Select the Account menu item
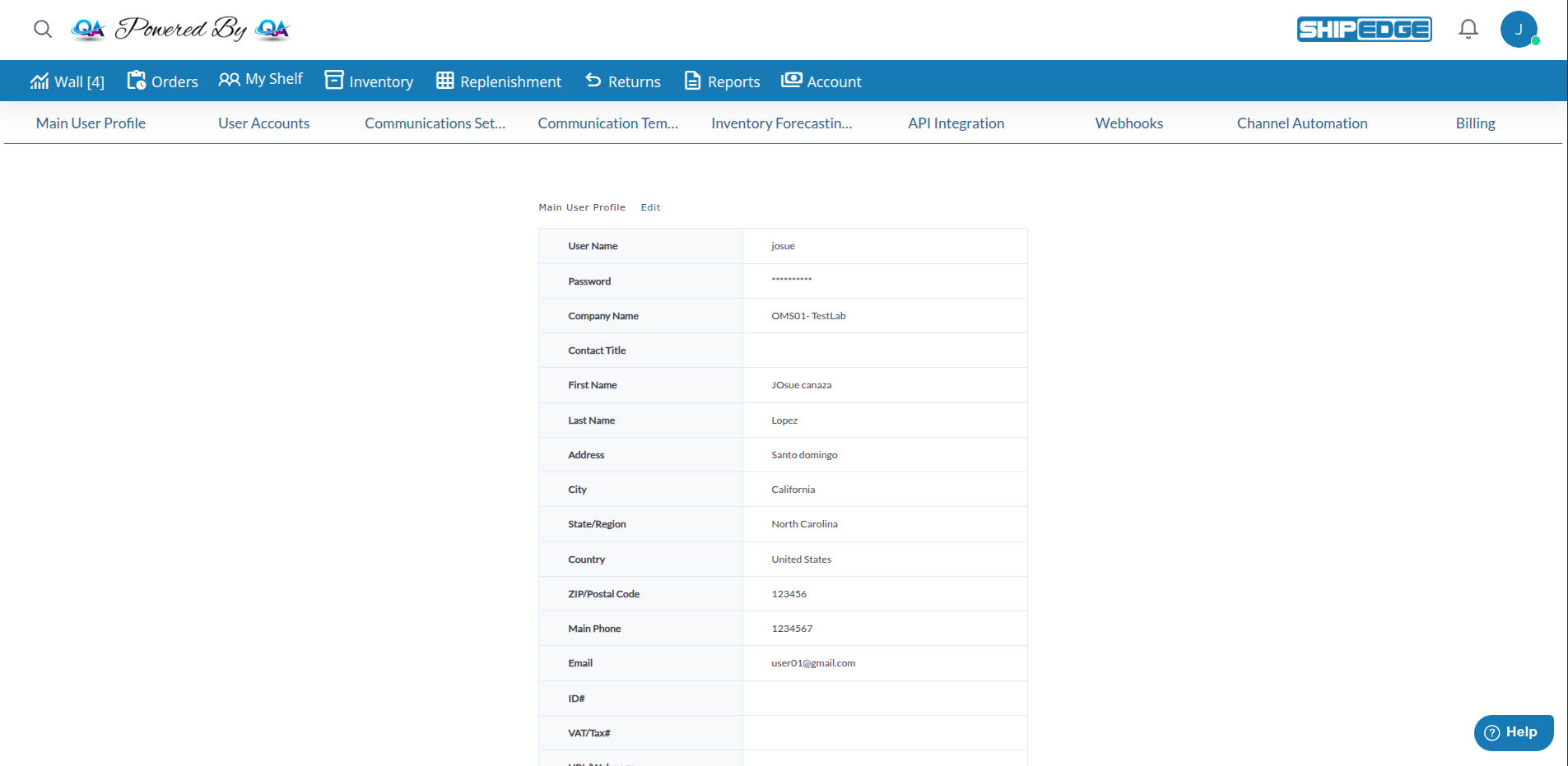 [x=821, y=81]
